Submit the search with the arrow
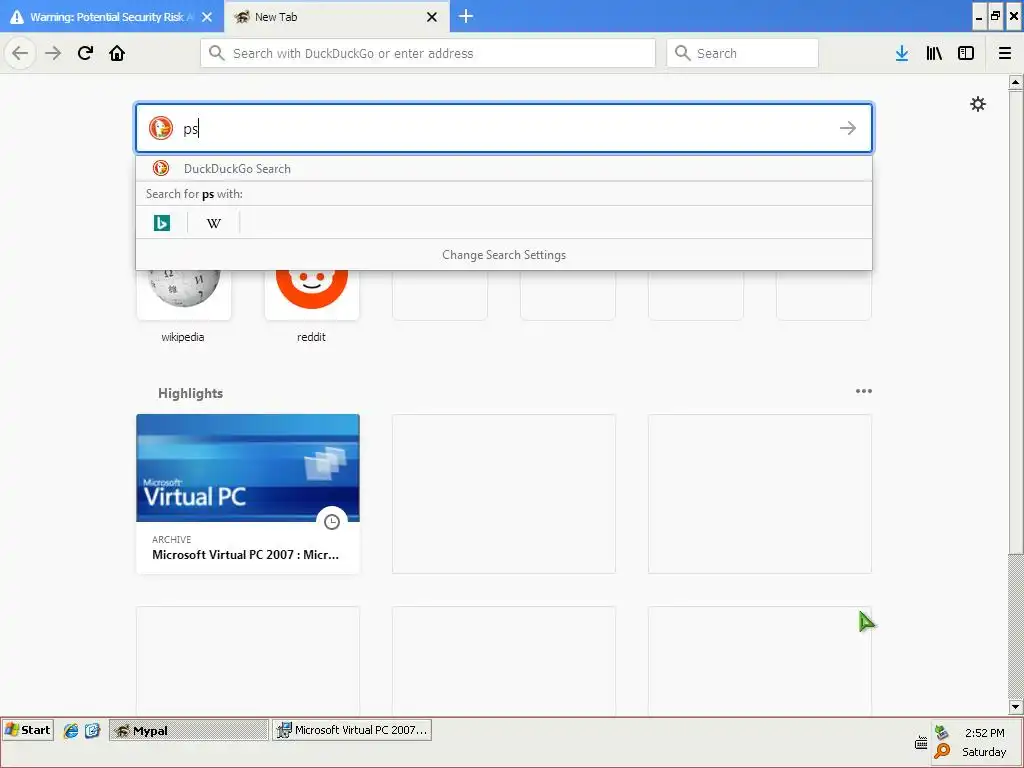 848,128
